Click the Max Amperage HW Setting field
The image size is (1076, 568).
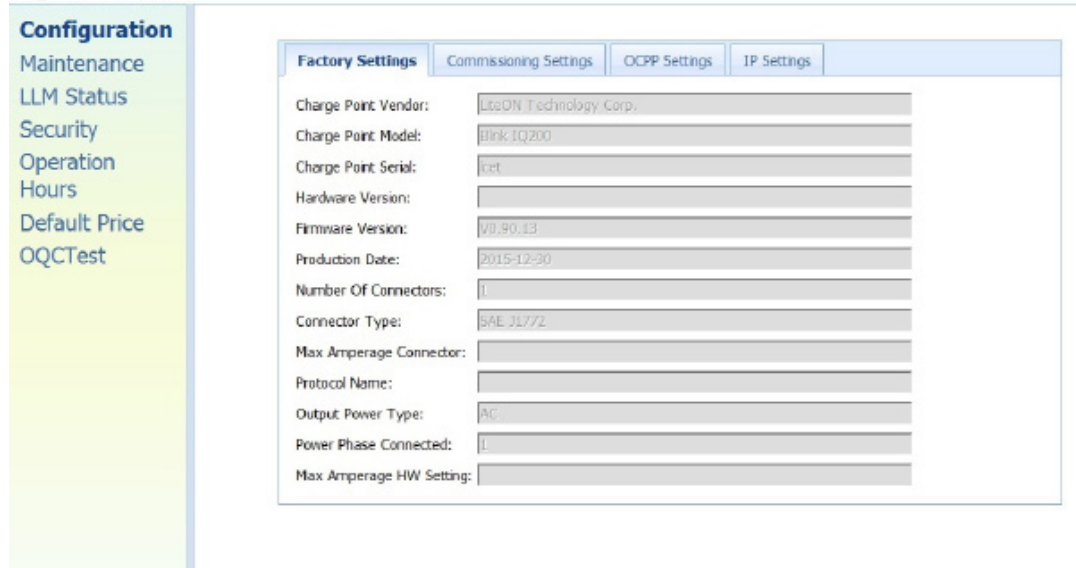point(694,475)
